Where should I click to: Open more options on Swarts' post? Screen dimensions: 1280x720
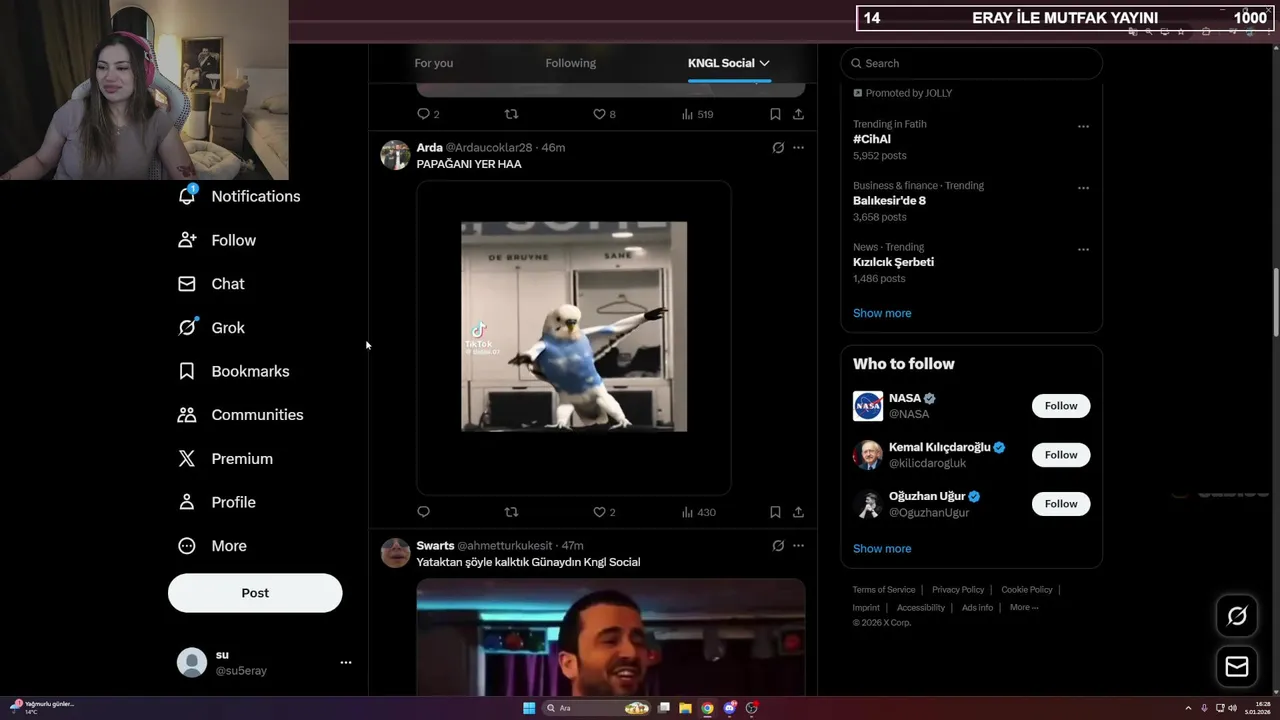(798, 546)
